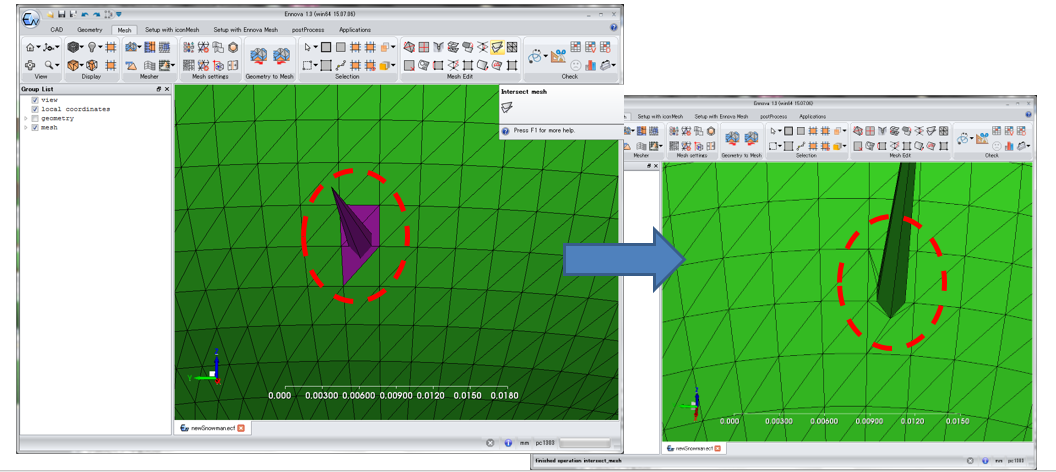This screenshot has width=1056, height=472.
Task: Click the blue help icon on ribbon right
Action: point(612,29)
